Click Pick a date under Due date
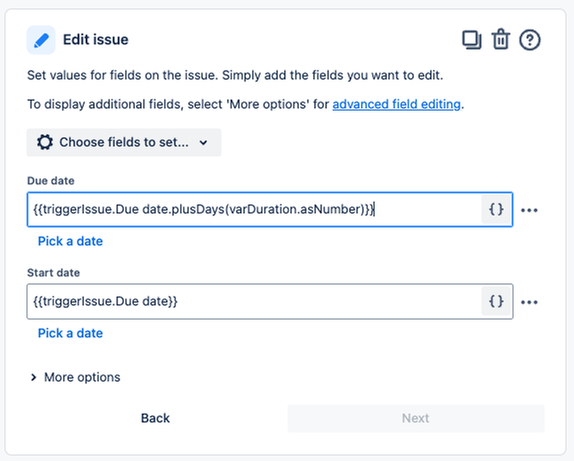This screenshot has height=461, width=574. [x=70, y=241]
